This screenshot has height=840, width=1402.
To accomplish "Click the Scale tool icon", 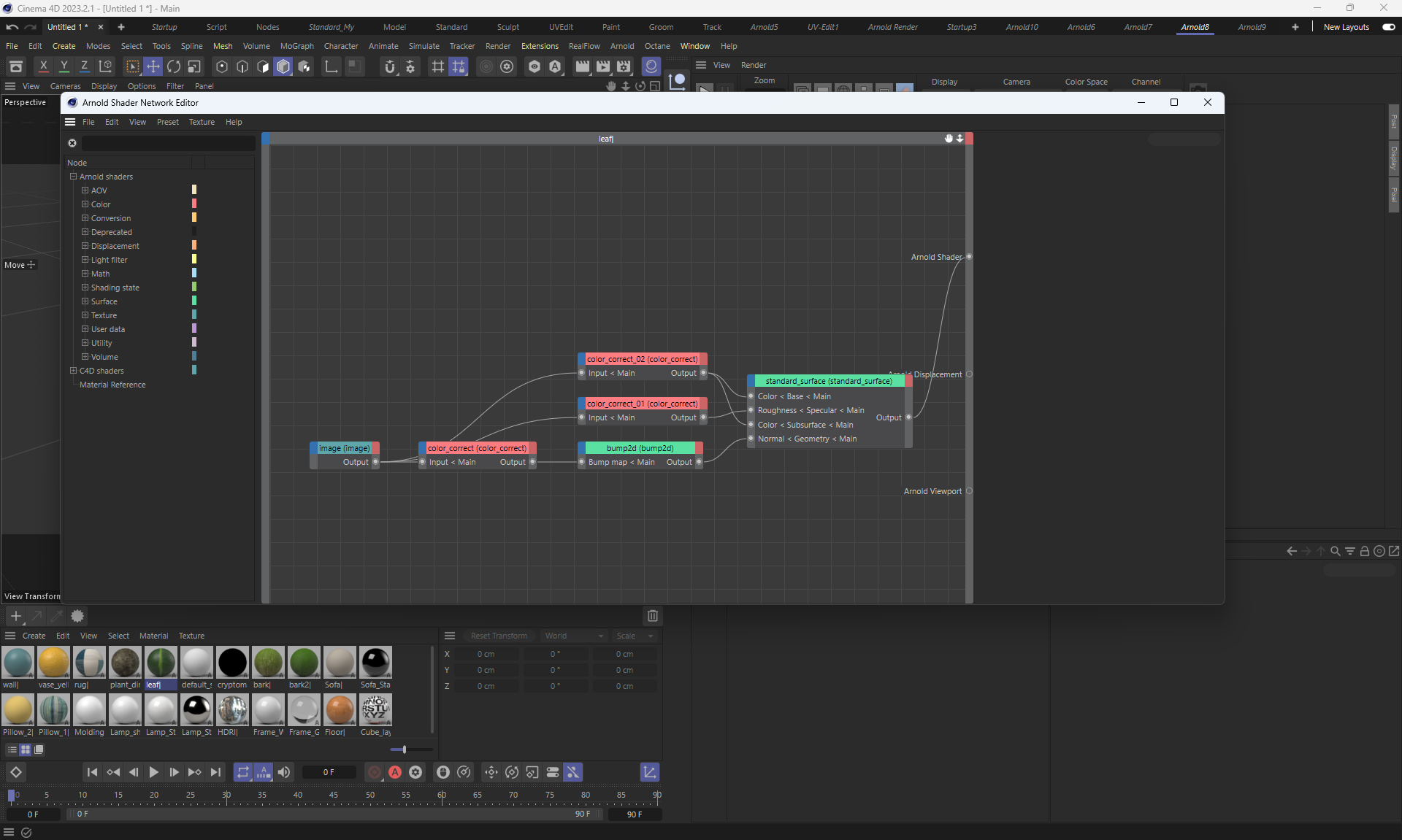I will [x=194, y=66].
